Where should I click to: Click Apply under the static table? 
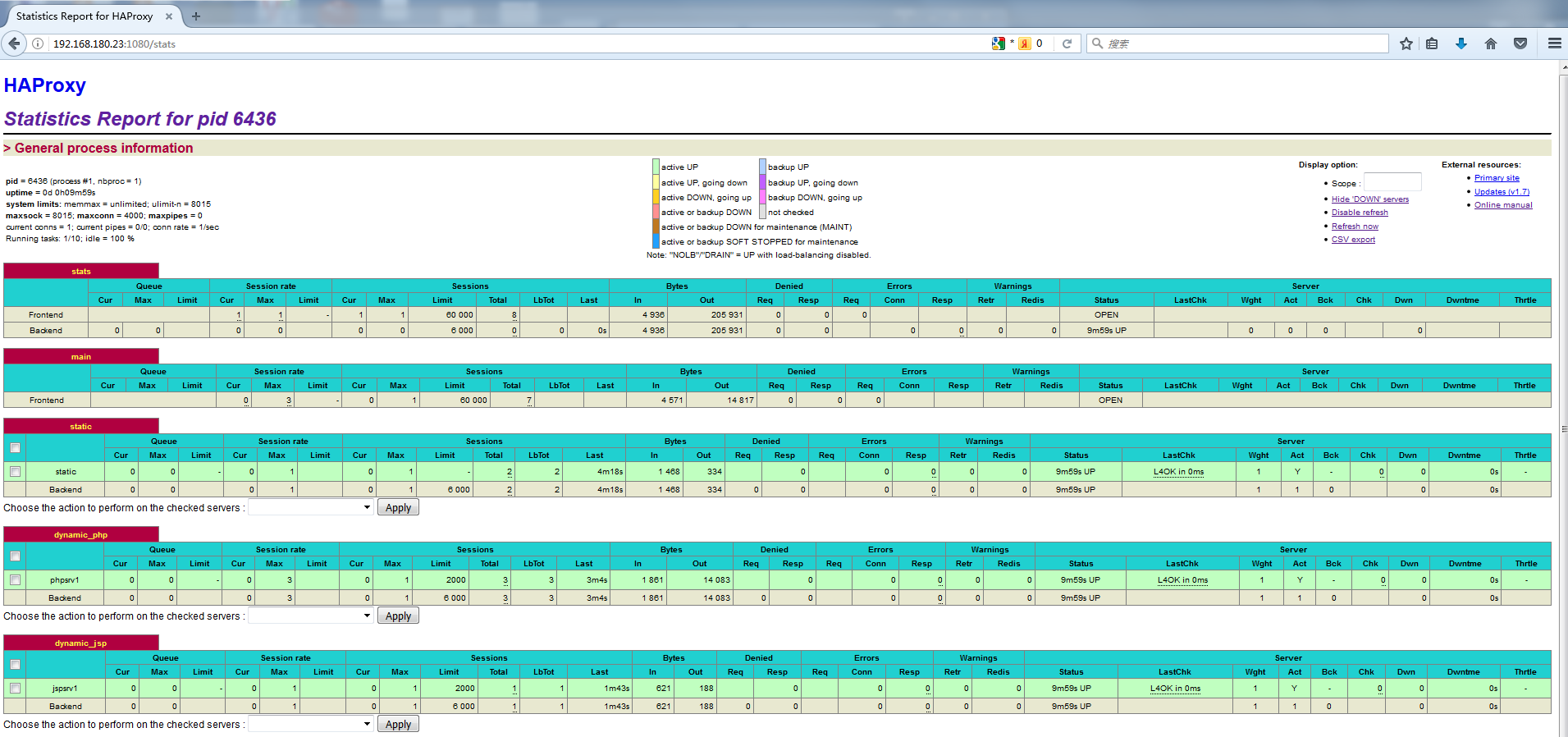coord(398,507)
